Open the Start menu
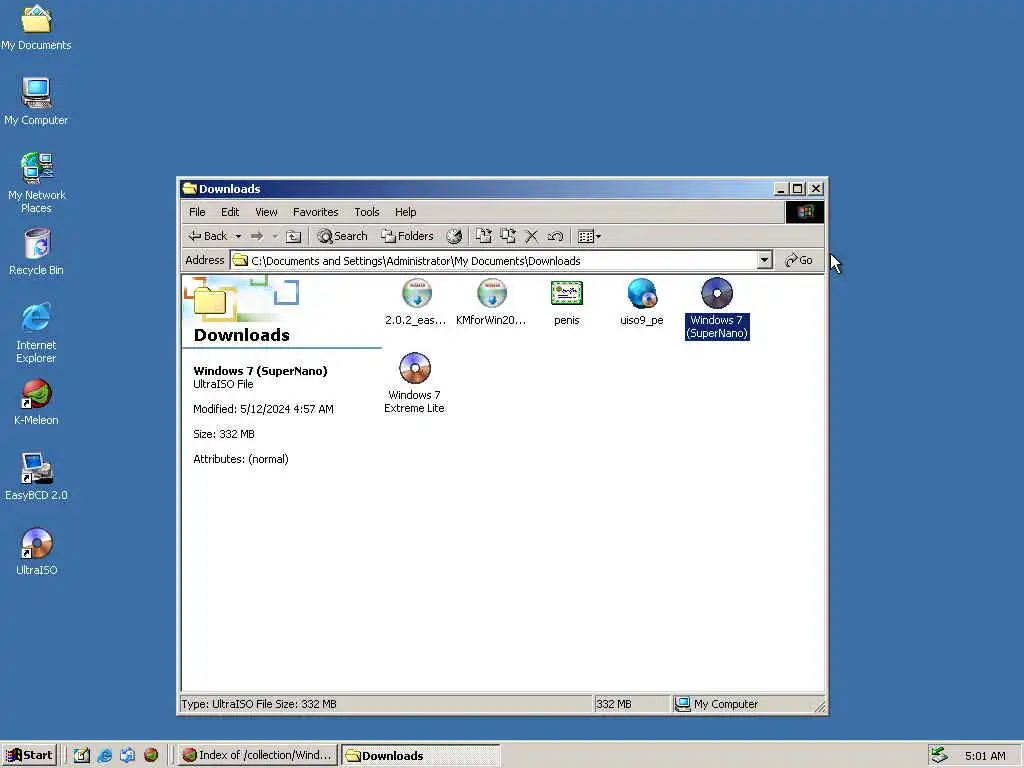The image size is (1024, 768). tap(29, 755)
